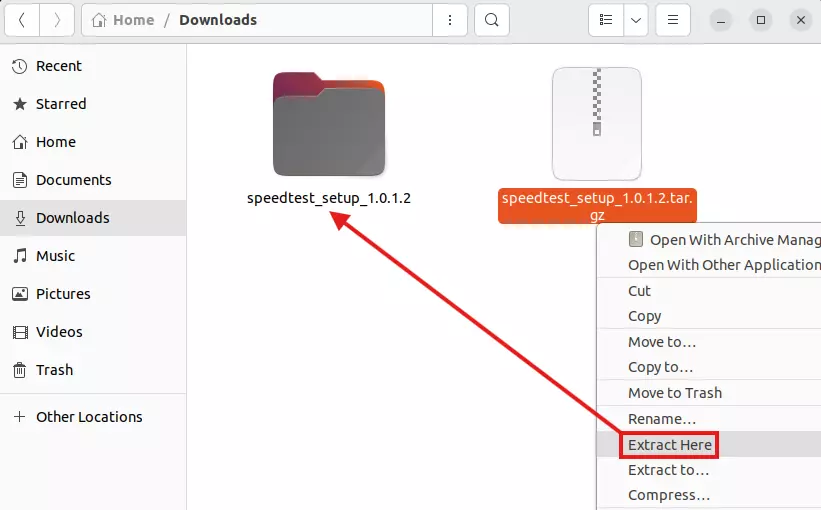Click the Downloads breadcrumb in path bar
This screenshot has height=510, width=821.
click(x=218, y=20)
